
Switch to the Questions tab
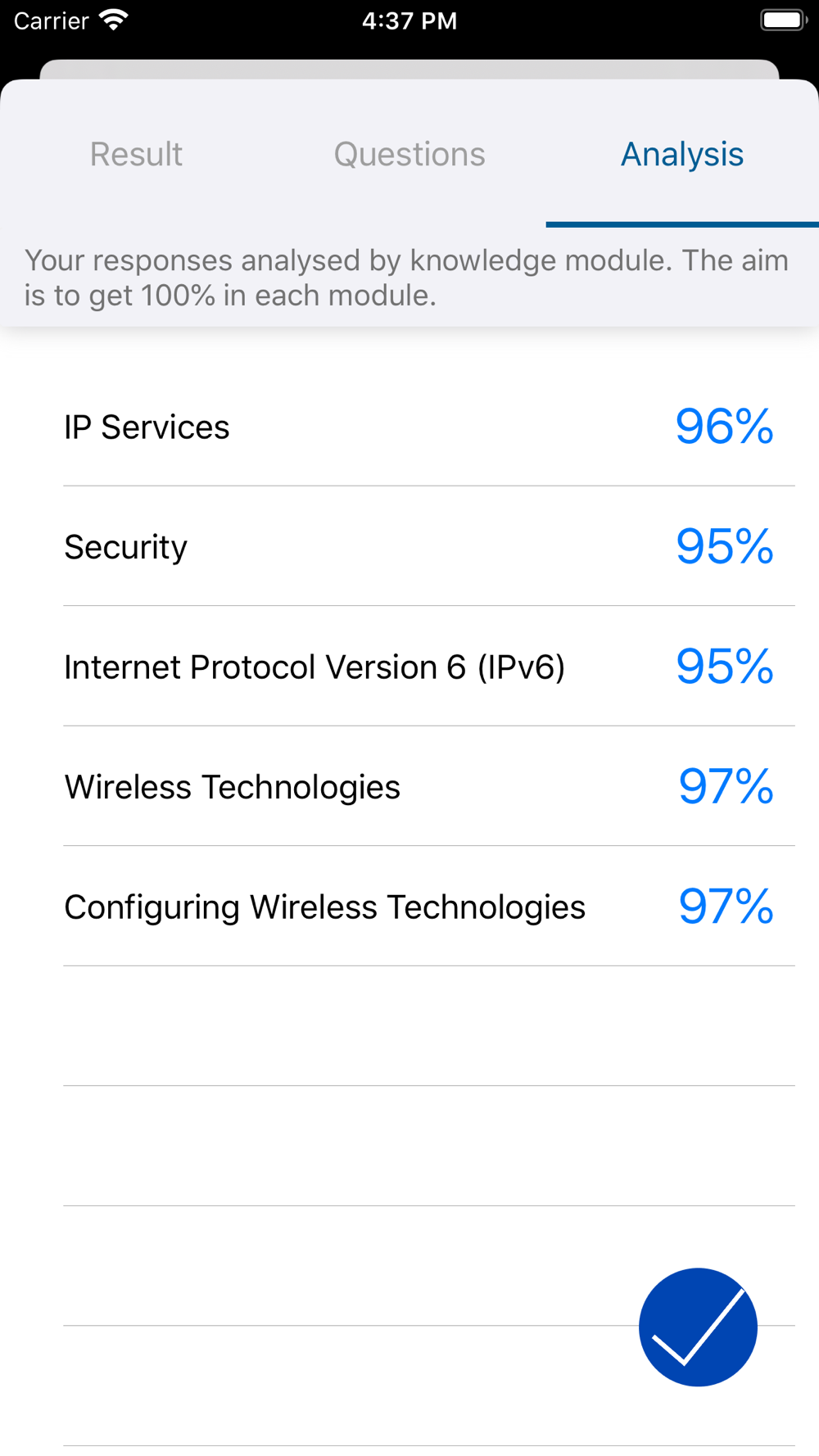pyautogui.click(x=409, y=154)
